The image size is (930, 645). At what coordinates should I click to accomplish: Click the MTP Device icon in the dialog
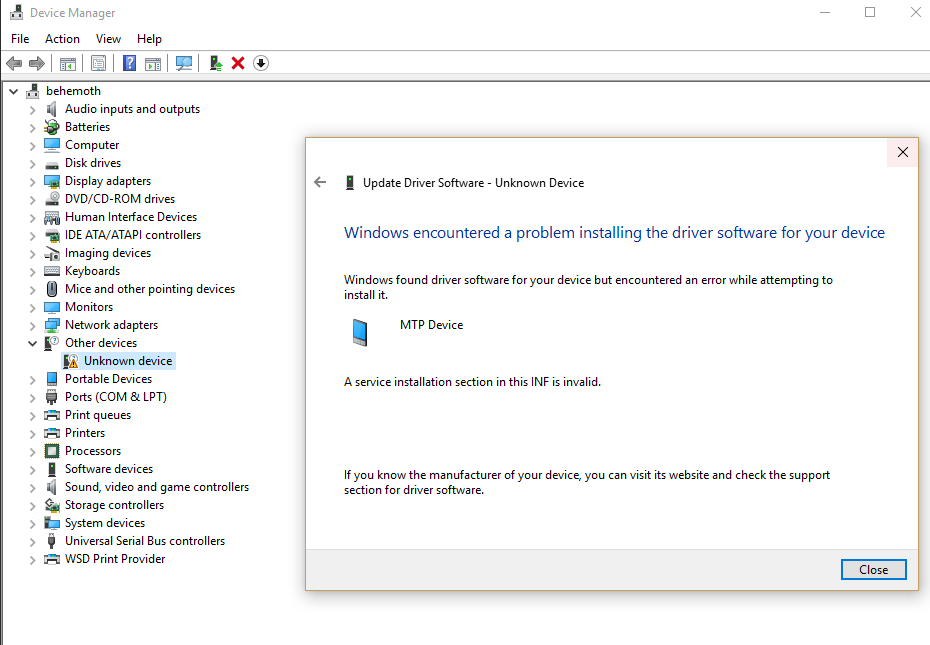point(360,332)
